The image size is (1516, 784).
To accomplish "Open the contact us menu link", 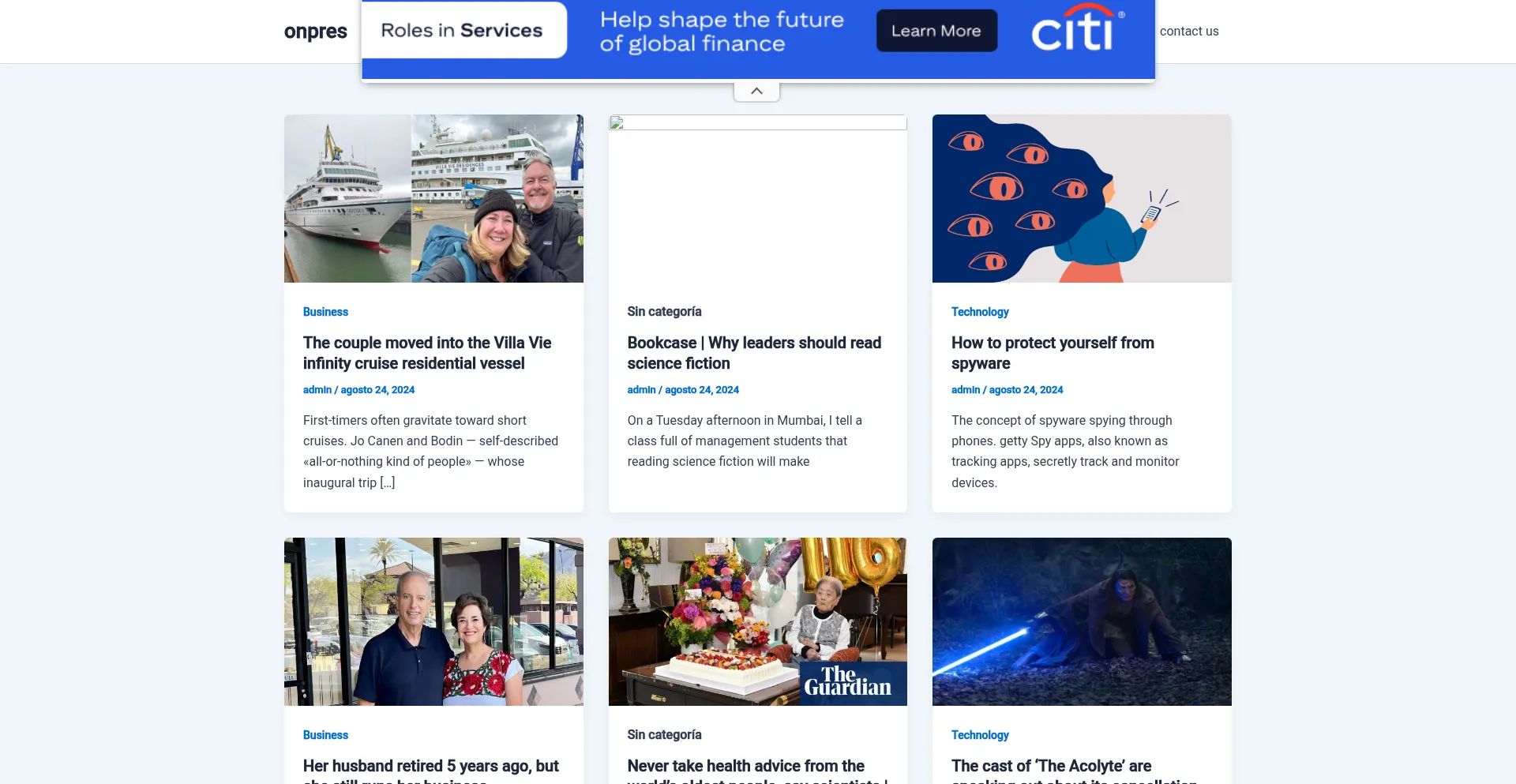I will point(1189,32).
